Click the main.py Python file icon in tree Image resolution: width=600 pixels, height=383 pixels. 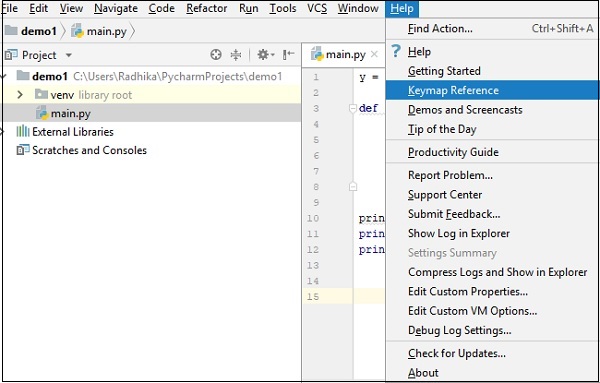coord(42,113)
